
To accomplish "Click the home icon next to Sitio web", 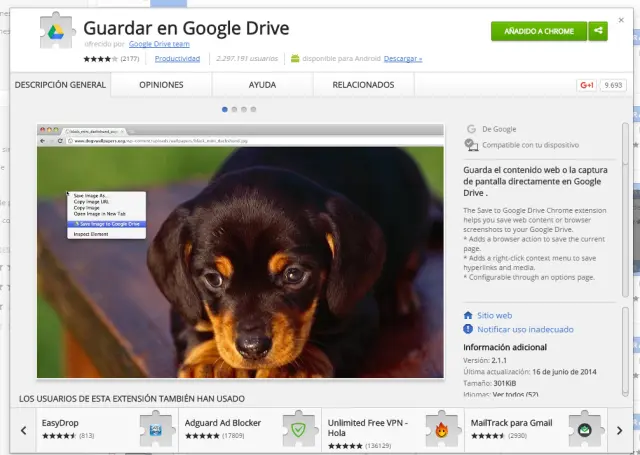I will tap(468, 314).
